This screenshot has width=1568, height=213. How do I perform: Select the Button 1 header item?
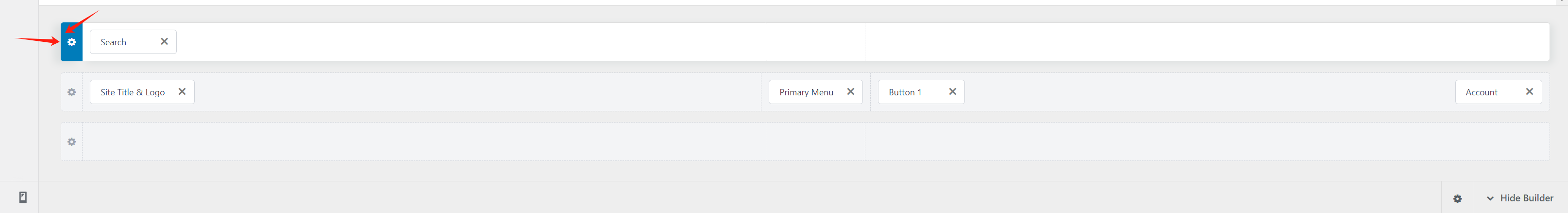pos(905,92)
